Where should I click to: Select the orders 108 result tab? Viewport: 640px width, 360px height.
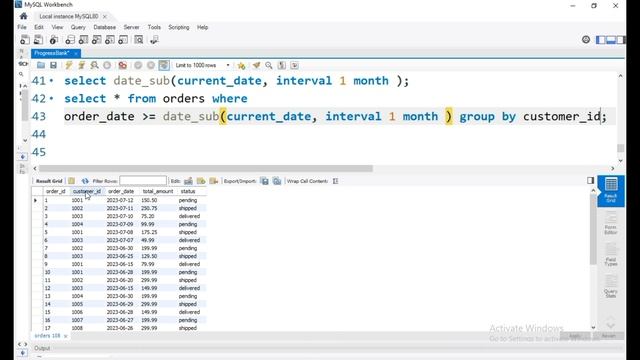click(x=47, y=336)
